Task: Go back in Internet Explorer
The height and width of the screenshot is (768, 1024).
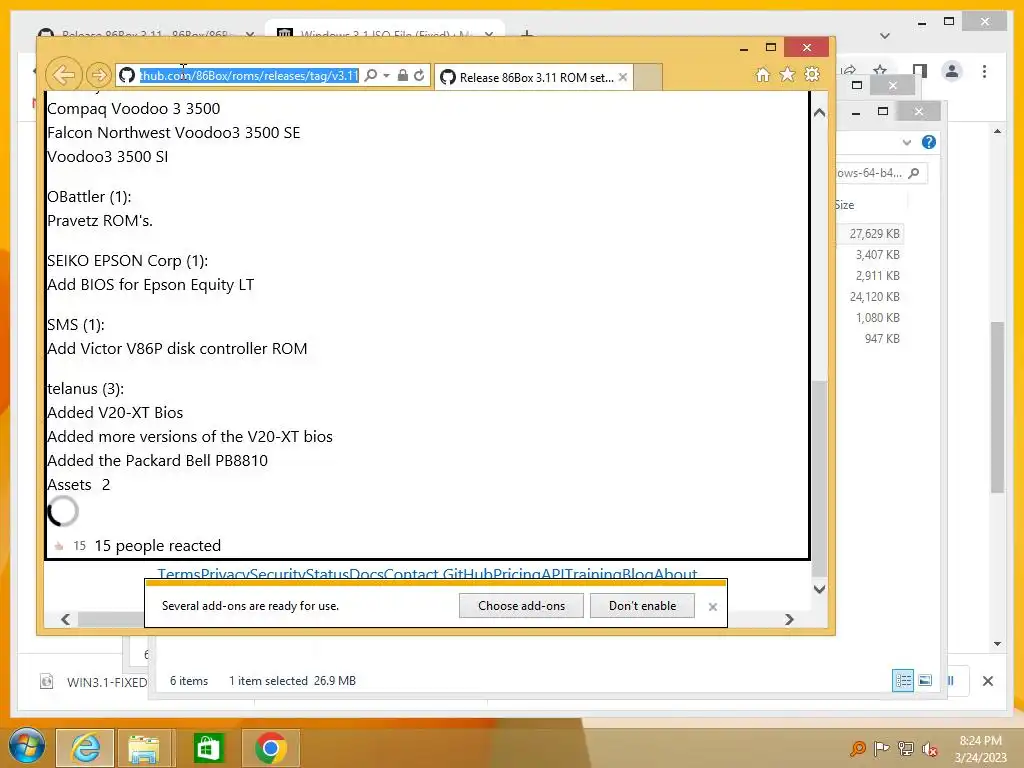Action: pos(63,75)
